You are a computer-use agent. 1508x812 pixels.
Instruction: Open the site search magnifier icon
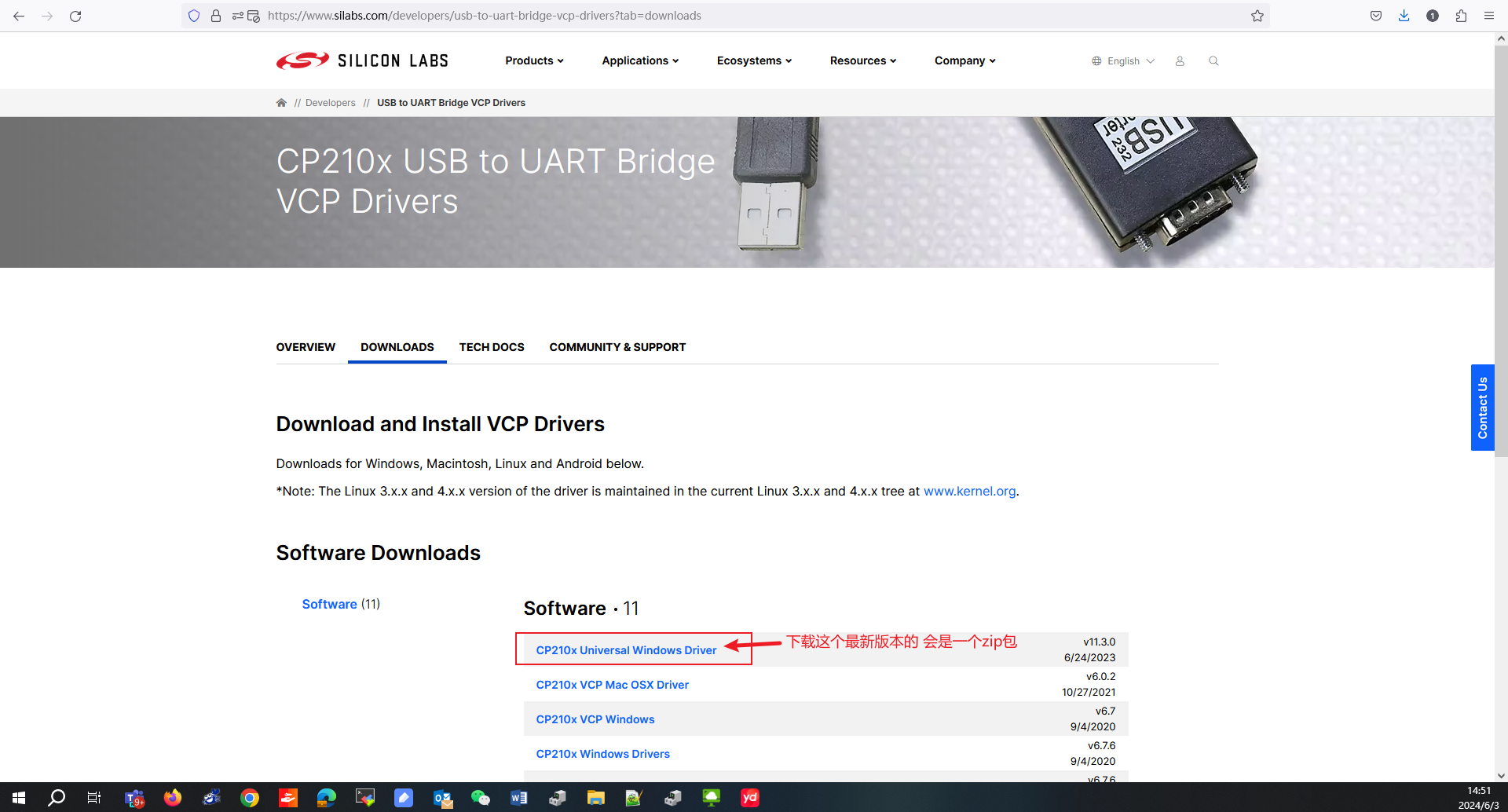pyautogui.click(x=1213, y=60)
